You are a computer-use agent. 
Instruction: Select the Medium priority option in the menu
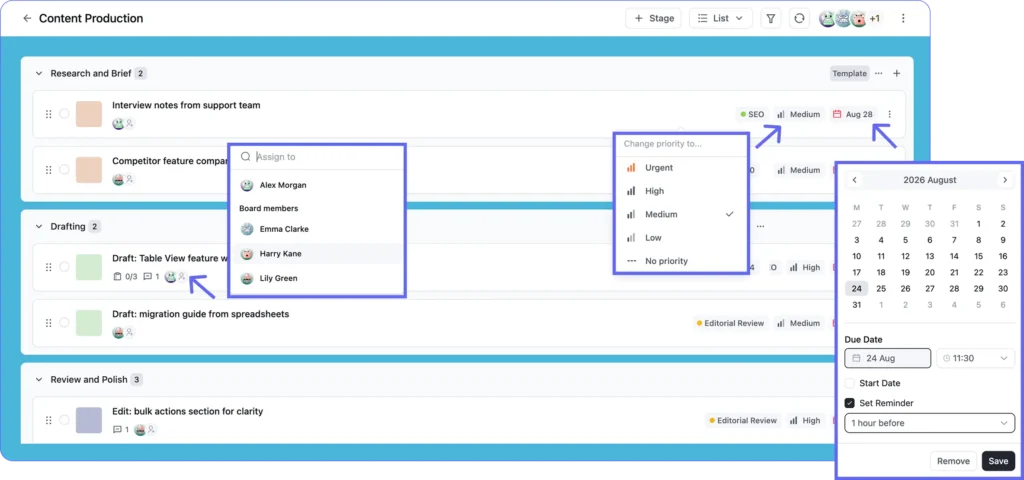click(x=680, y=214)
